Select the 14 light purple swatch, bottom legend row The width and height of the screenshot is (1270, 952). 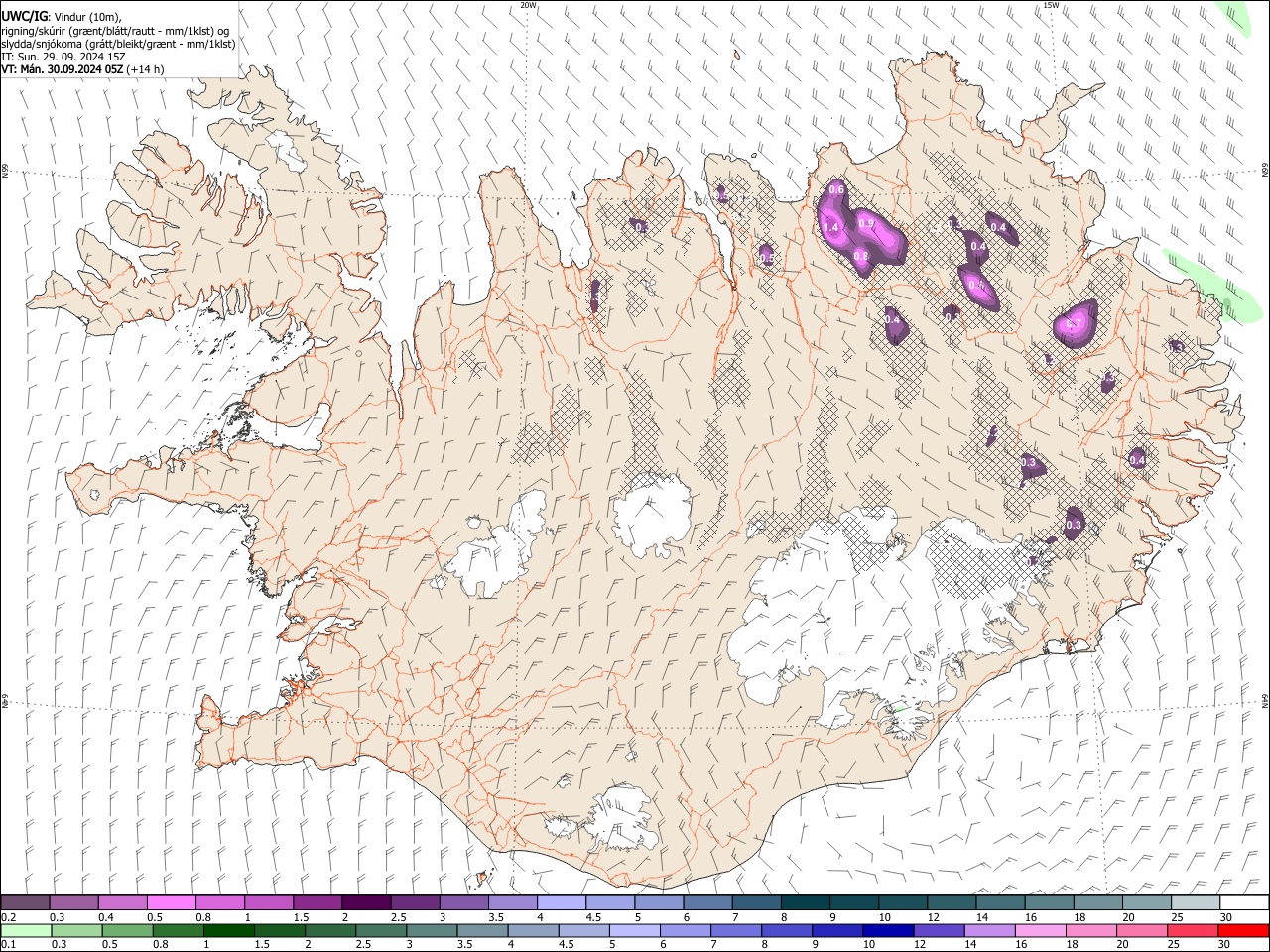tap(990, 930)
